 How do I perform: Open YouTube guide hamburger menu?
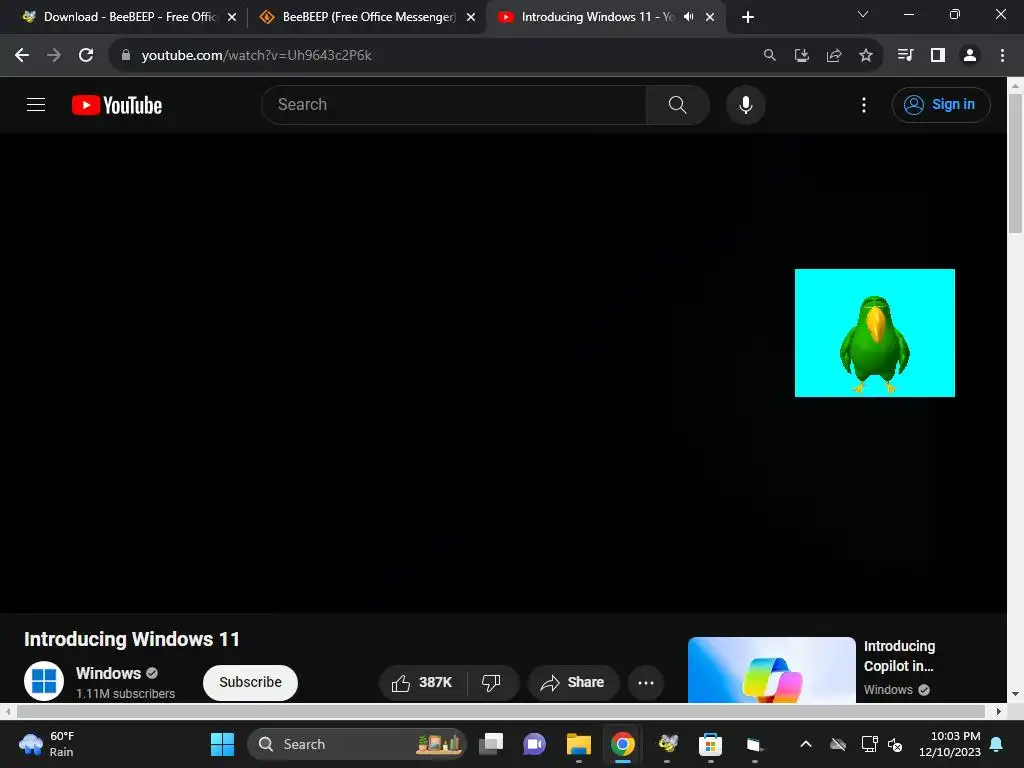tap(36, 104)
